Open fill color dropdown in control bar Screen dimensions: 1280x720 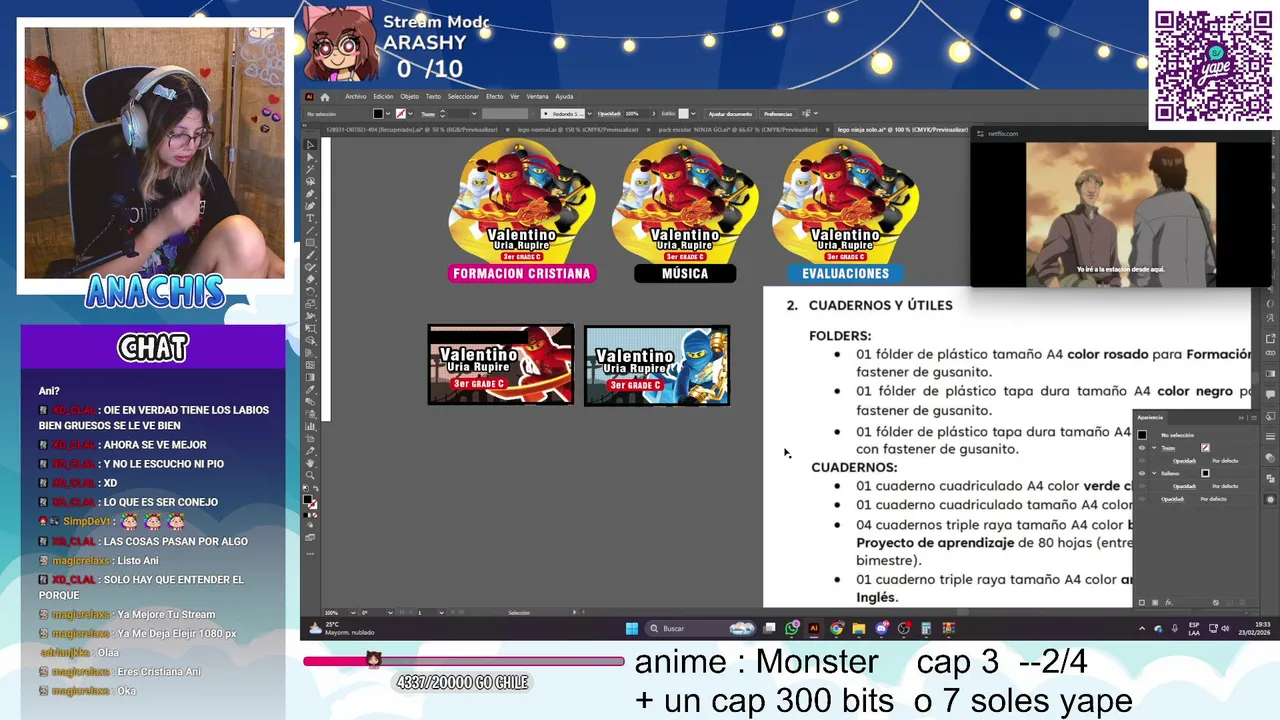388,114
